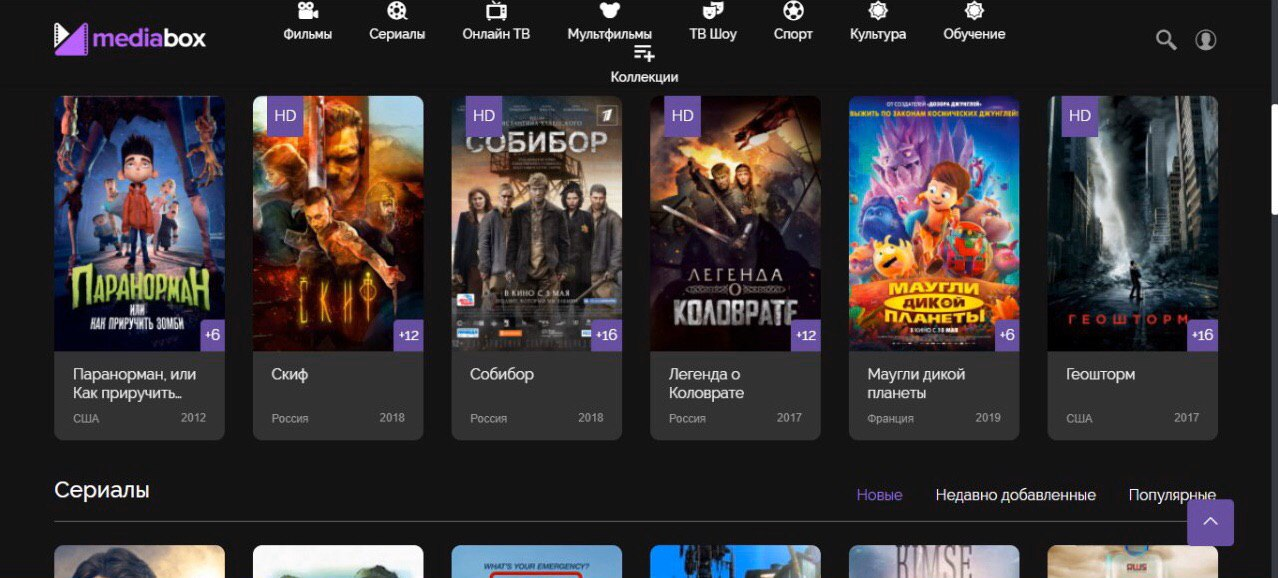Click +16 age badge on Геошторм poster
The width and height of the screenshot is (1278, 578).
1203,335
